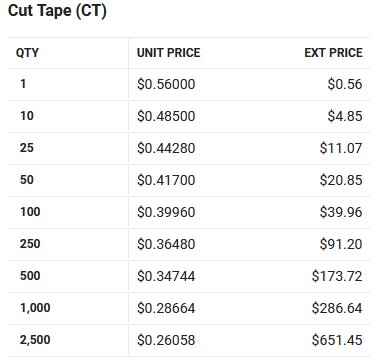Choose the 25 quantity row
This screenshot has width=376, height=364.
click(x=189, y=148)
